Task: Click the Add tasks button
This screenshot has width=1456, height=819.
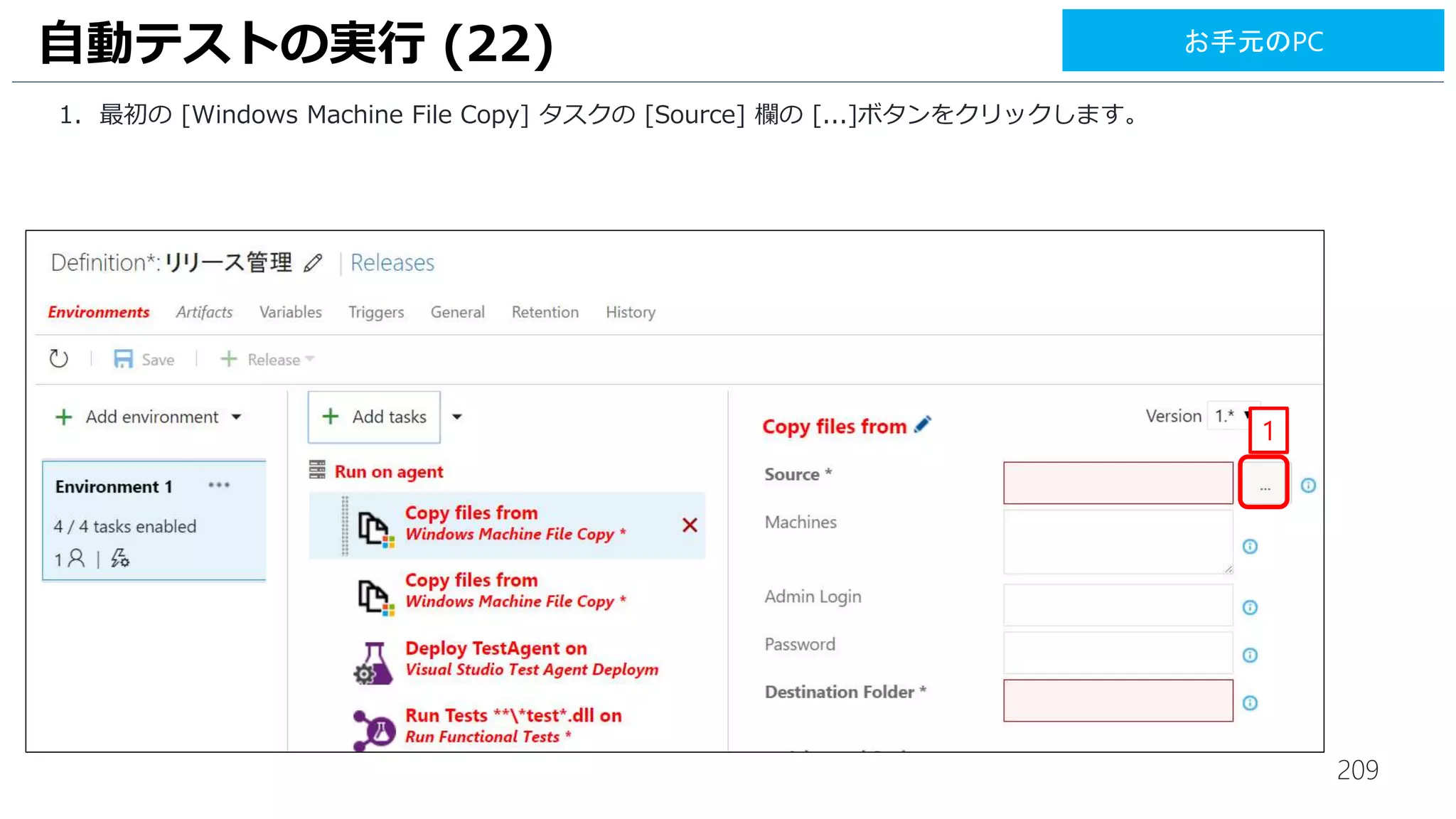Action: (374, 417)
